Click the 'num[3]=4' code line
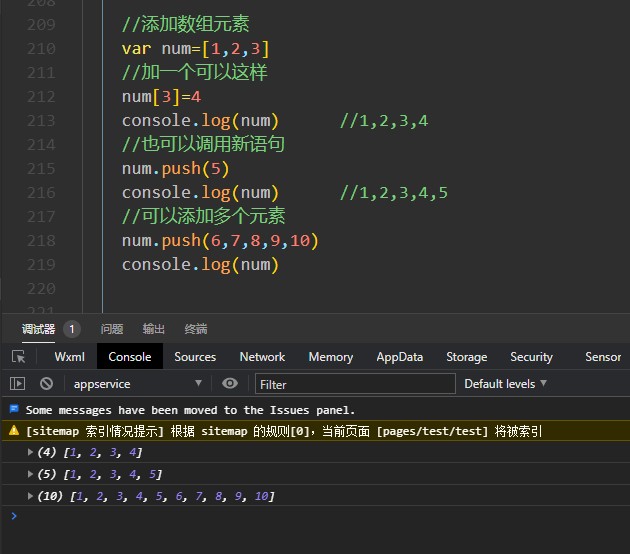The height and width of the screenshot is (554, 630). [x=161, y=97]
